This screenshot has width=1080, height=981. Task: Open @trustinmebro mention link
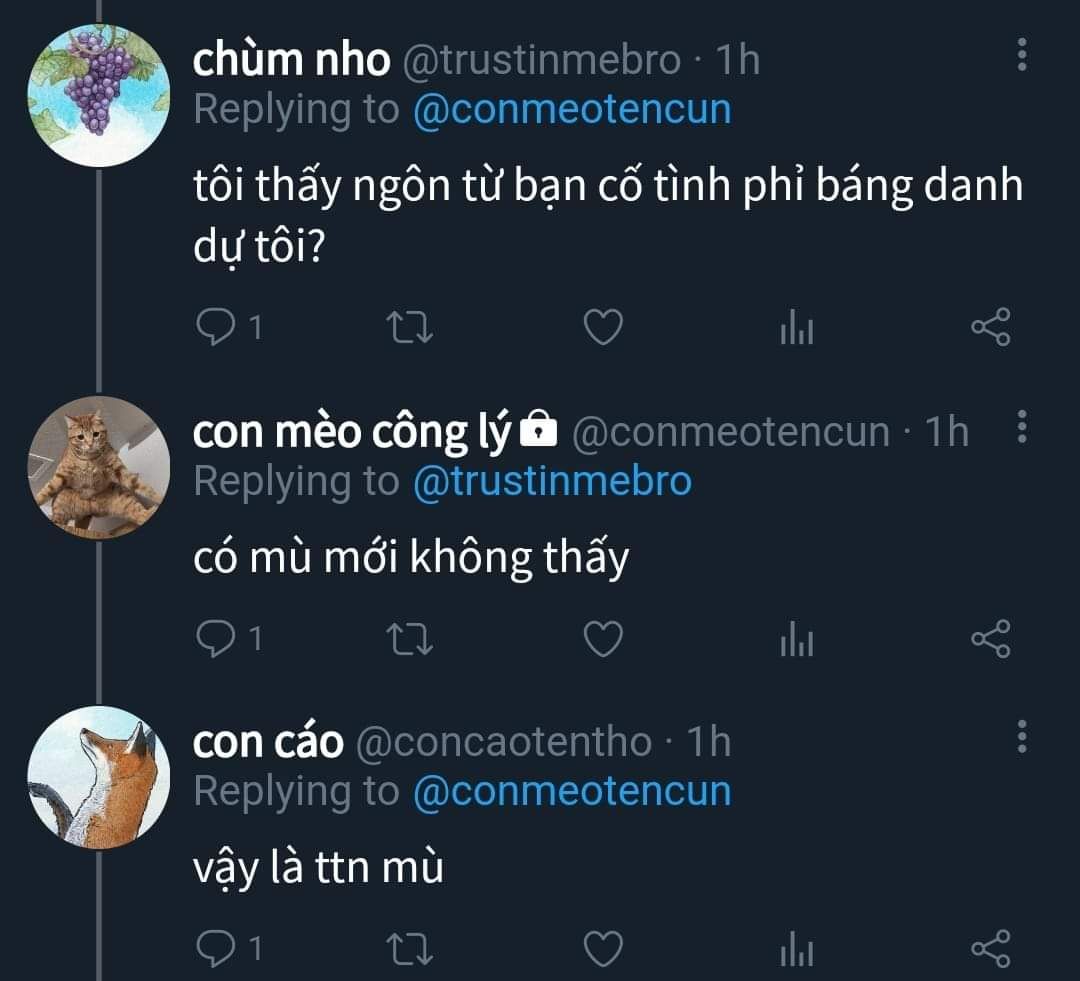point(552,481)
